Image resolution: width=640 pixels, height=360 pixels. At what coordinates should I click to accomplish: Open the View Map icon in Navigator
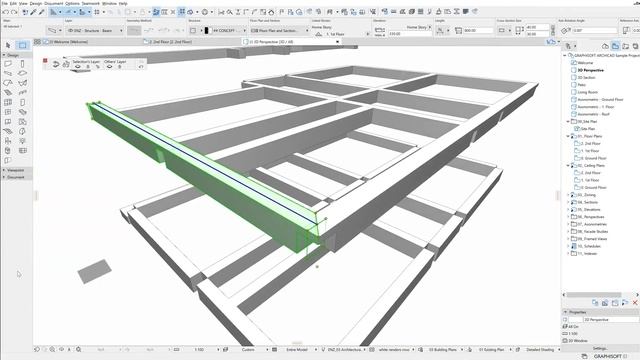615,46
